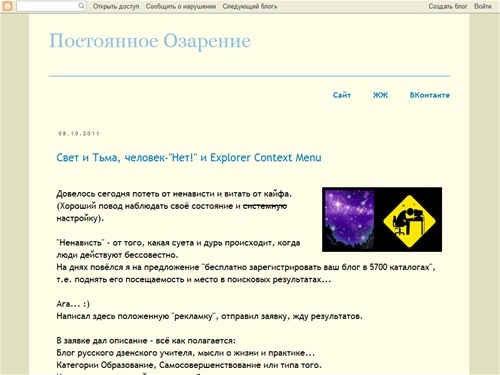Open the 'ВКонтакте' menu tab
Image resolution: width=500 pixels, height=375 pixels.
(x=430, y=95)
